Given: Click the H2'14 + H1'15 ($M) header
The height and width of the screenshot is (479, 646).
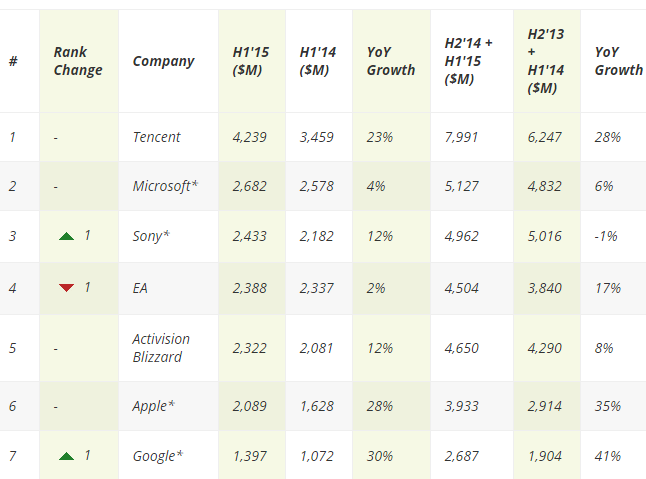Looking at the screenshot, I should point(468,61).
